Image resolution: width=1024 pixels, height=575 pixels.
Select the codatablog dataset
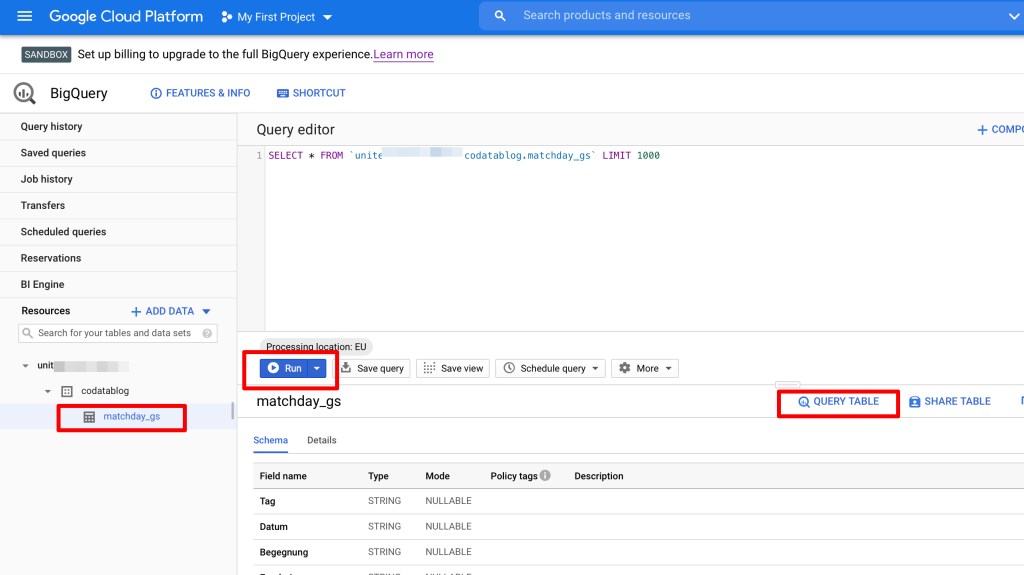pyautogui.click(x=104, y=391)
